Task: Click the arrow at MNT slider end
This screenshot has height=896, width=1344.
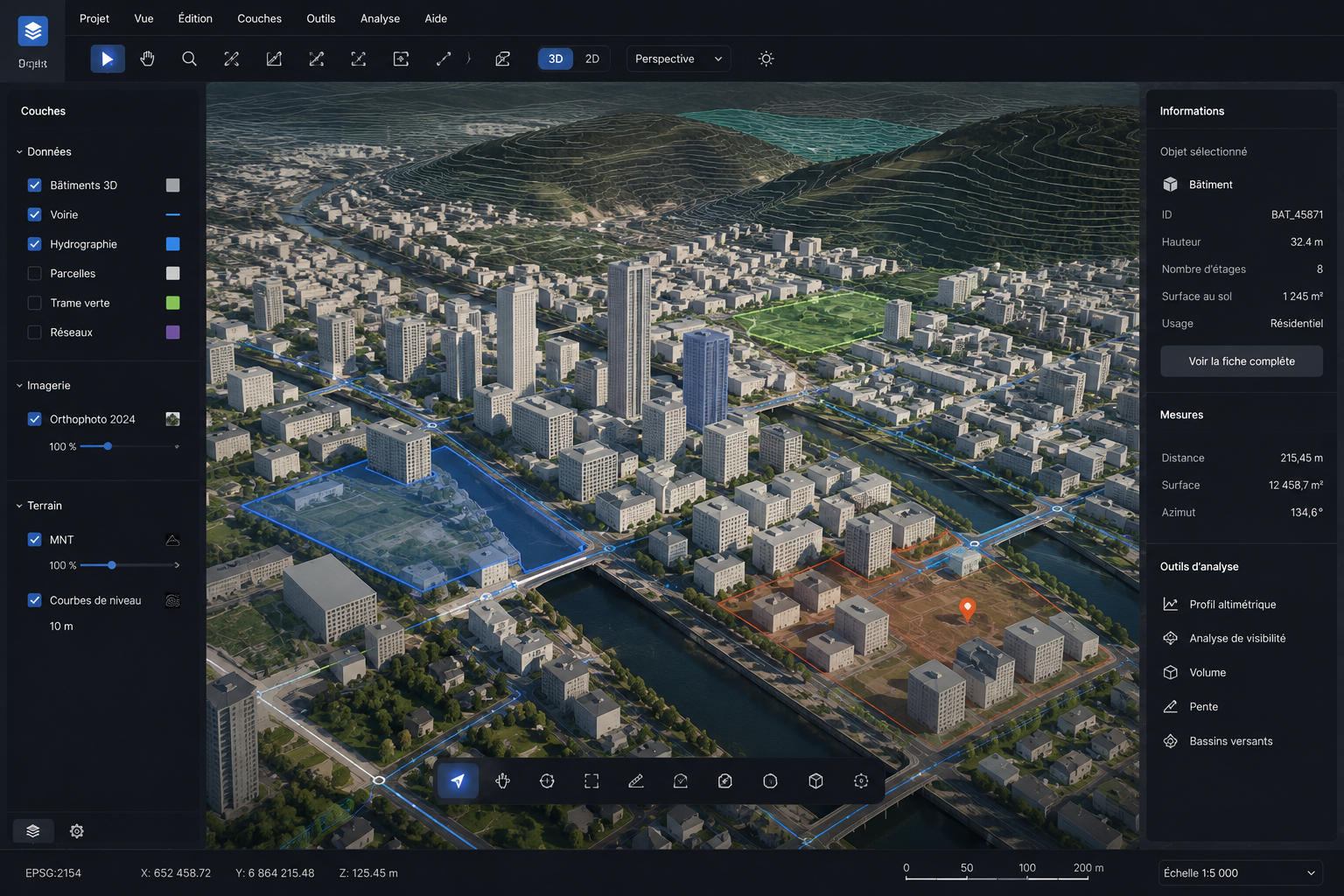Action: pyautogui.click(x=177, y=565)
